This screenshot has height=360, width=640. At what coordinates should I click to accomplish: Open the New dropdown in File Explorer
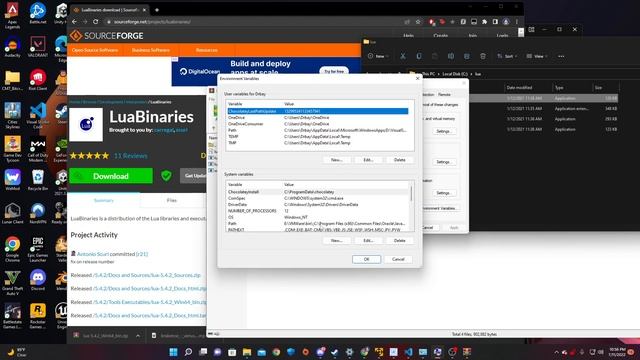[x=378, y=56]
